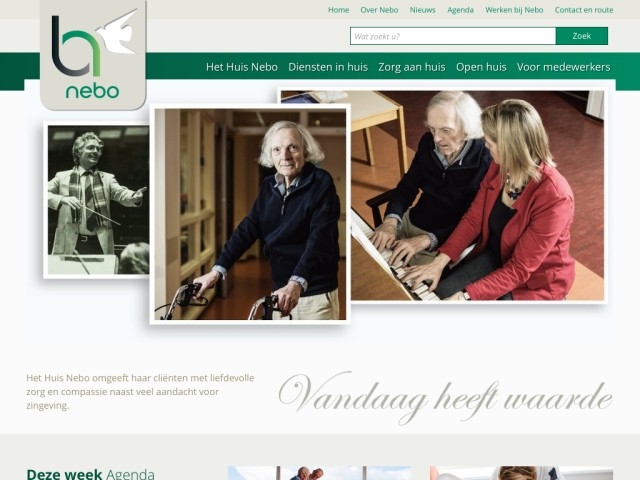Open the Agenda link in top navigation
The width and height of the screenshot is (640, 480).
click(x=460, y=10)
